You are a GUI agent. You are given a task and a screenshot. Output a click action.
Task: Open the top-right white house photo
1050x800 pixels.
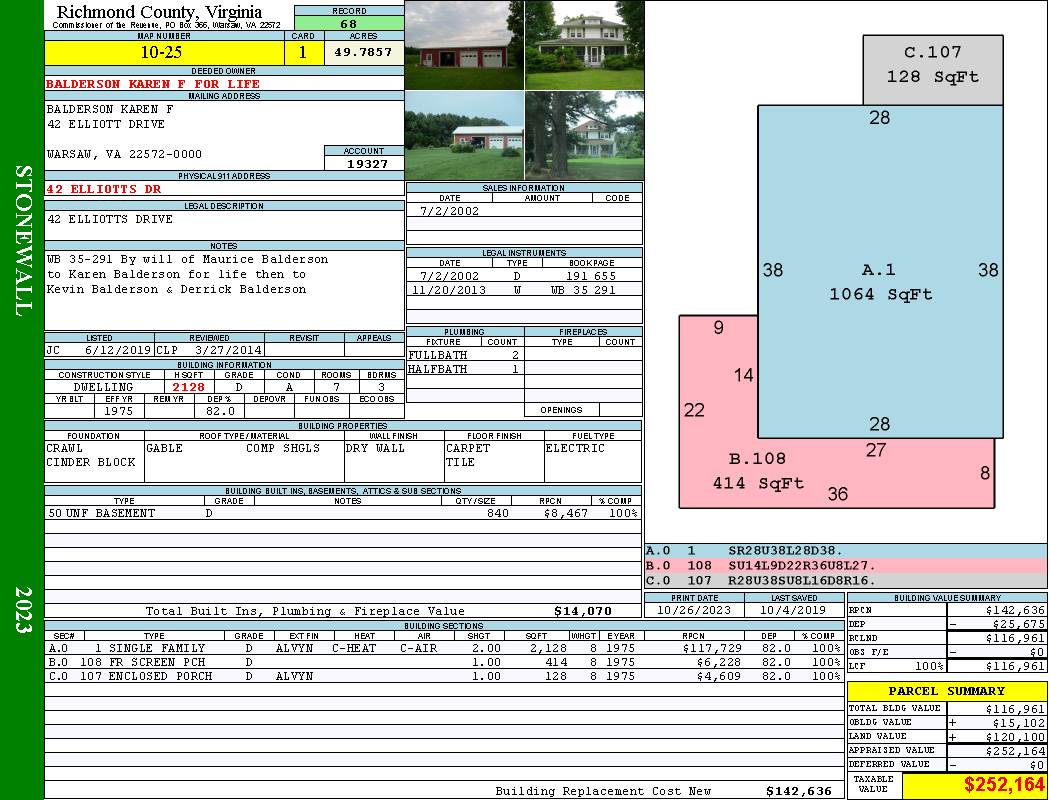(583, 45)
